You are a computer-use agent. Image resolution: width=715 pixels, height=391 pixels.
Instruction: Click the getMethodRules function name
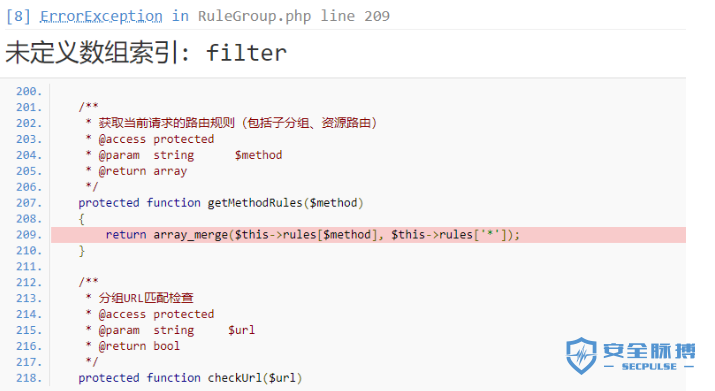point(255,203)
